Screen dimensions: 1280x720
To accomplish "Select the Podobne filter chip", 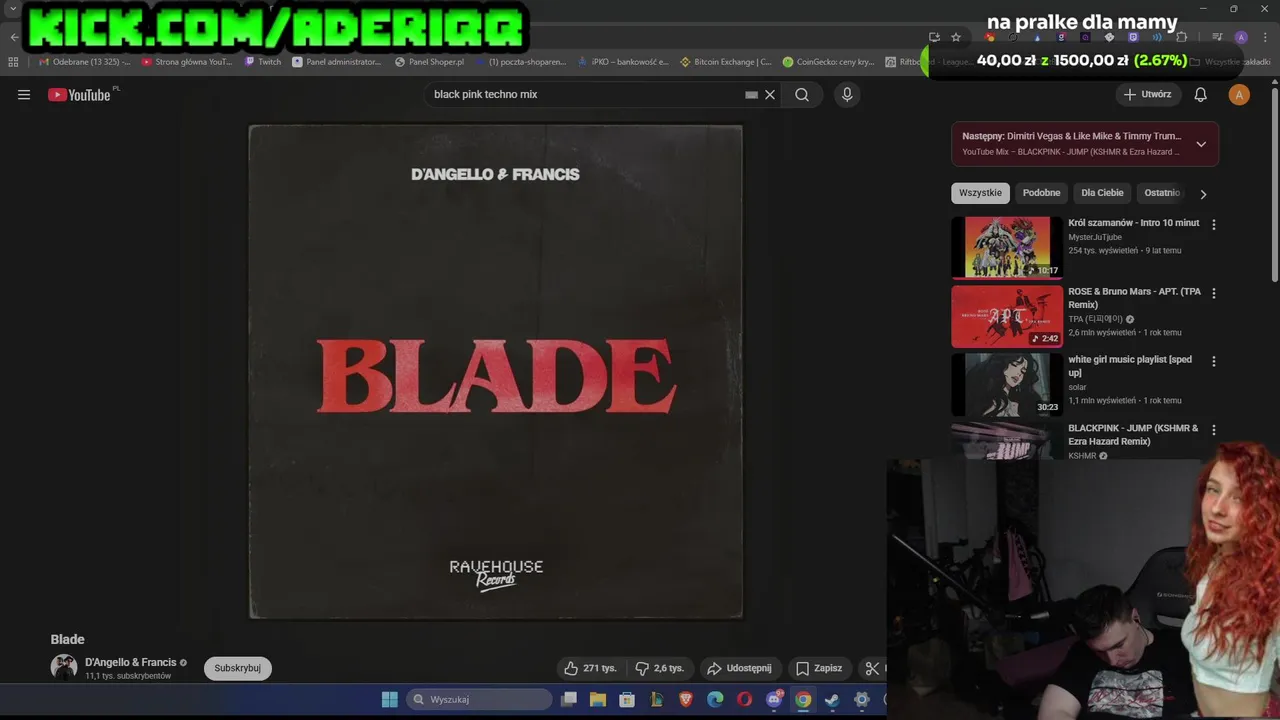I will point(1041,193).
